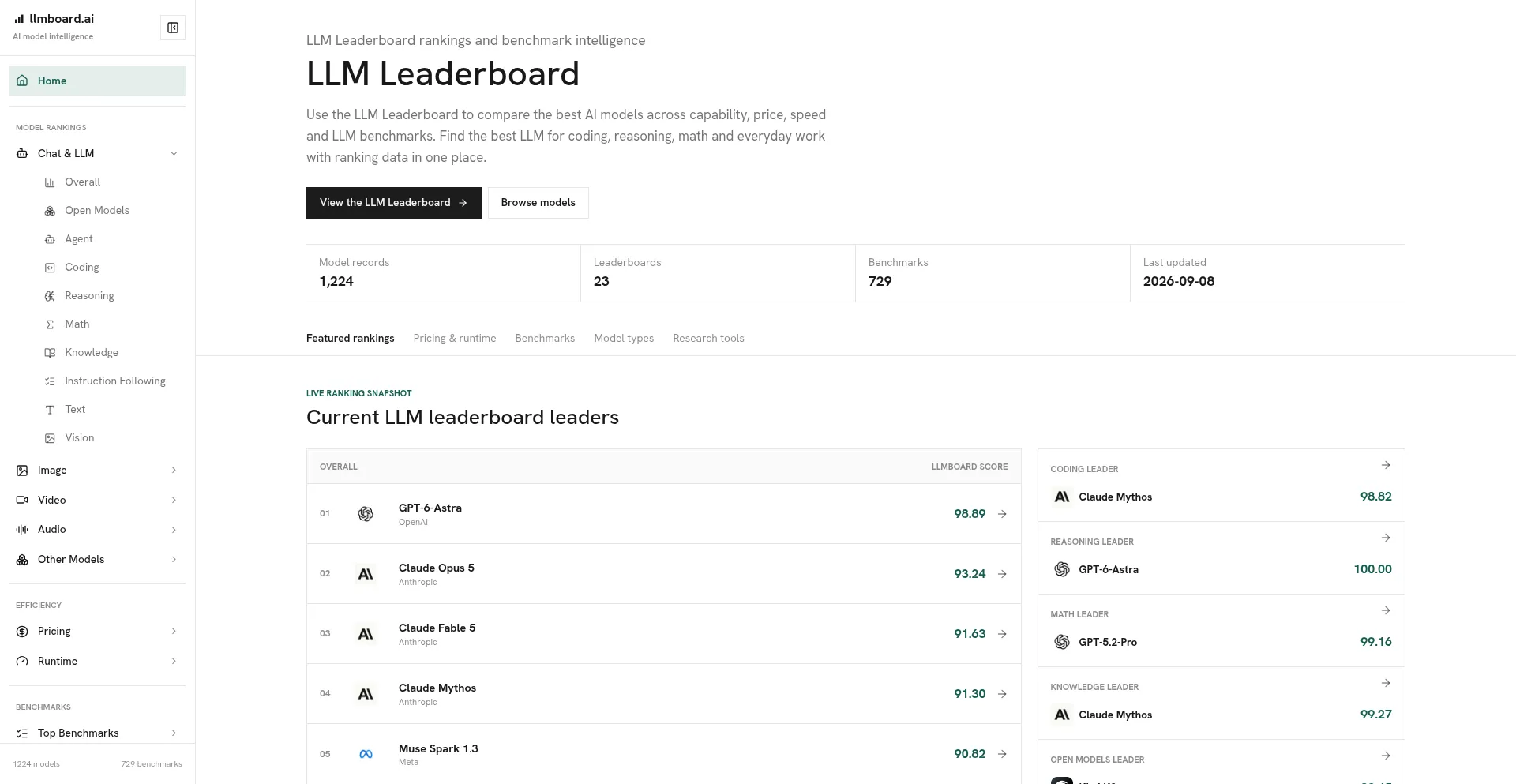1516x784 pixels.
Task: Open GPT-5.2-Pro on the Math Leader card
Action: point(1108,642)
